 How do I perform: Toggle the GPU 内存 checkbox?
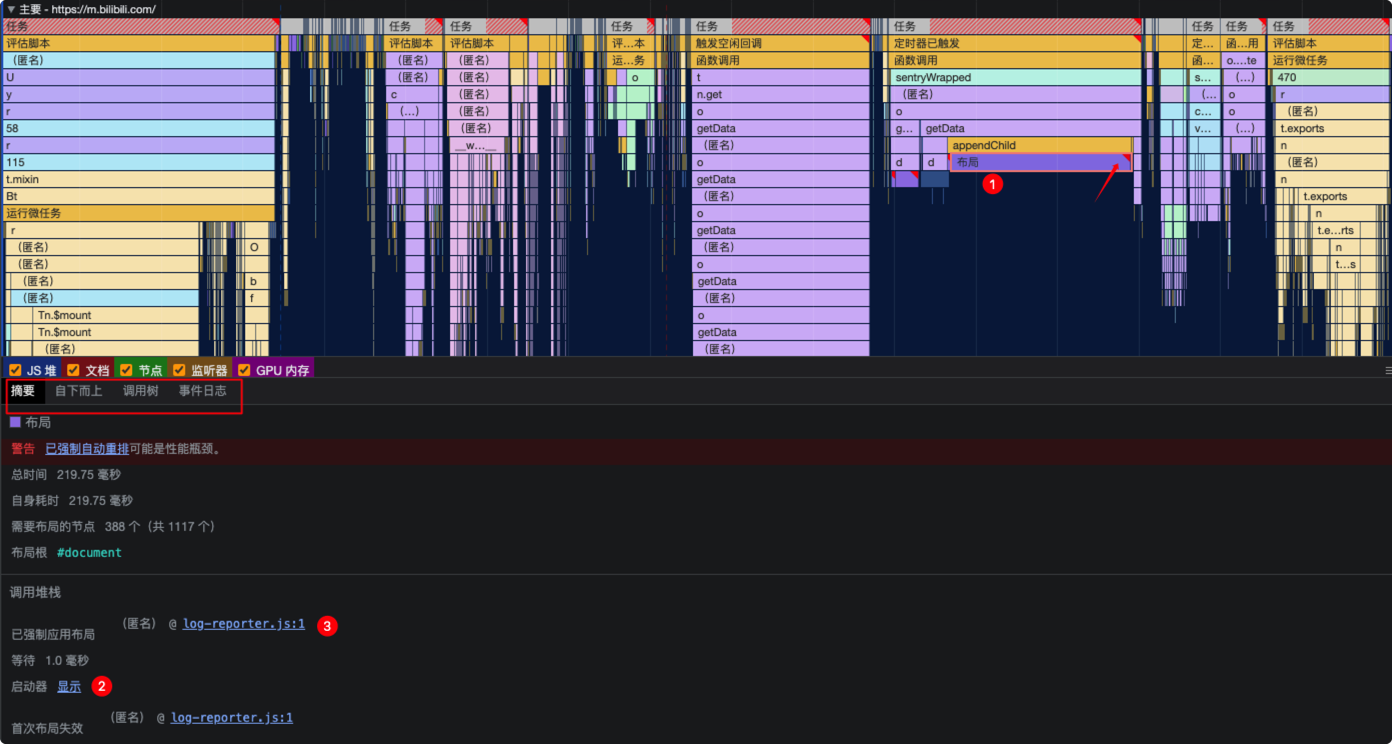244,370
